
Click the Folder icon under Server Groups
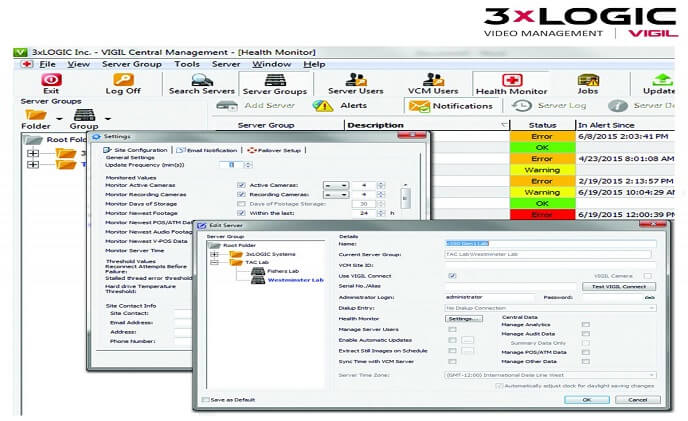[36, 115]
